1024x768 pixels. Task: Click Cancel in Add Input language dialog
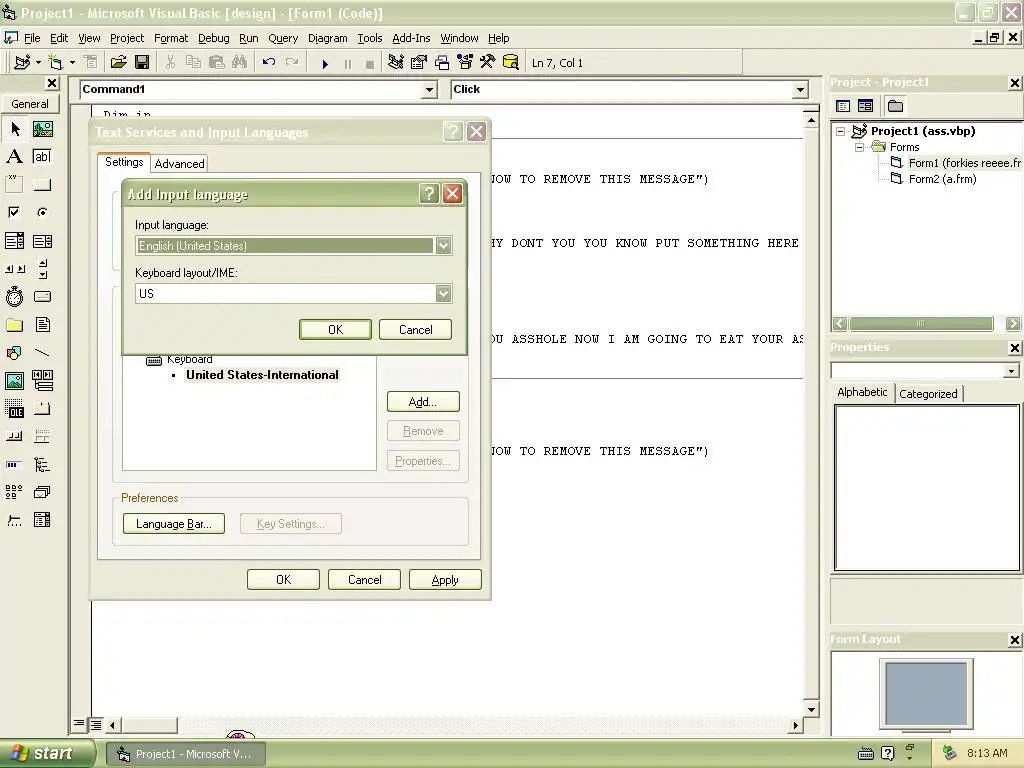[415, 330]
